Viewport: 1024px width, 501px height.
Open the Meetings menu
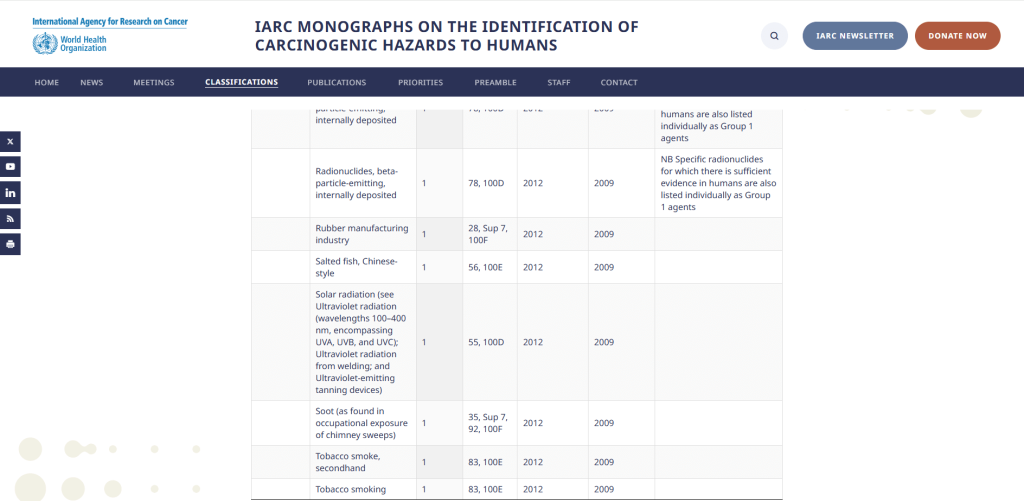[x=154, y=82]
